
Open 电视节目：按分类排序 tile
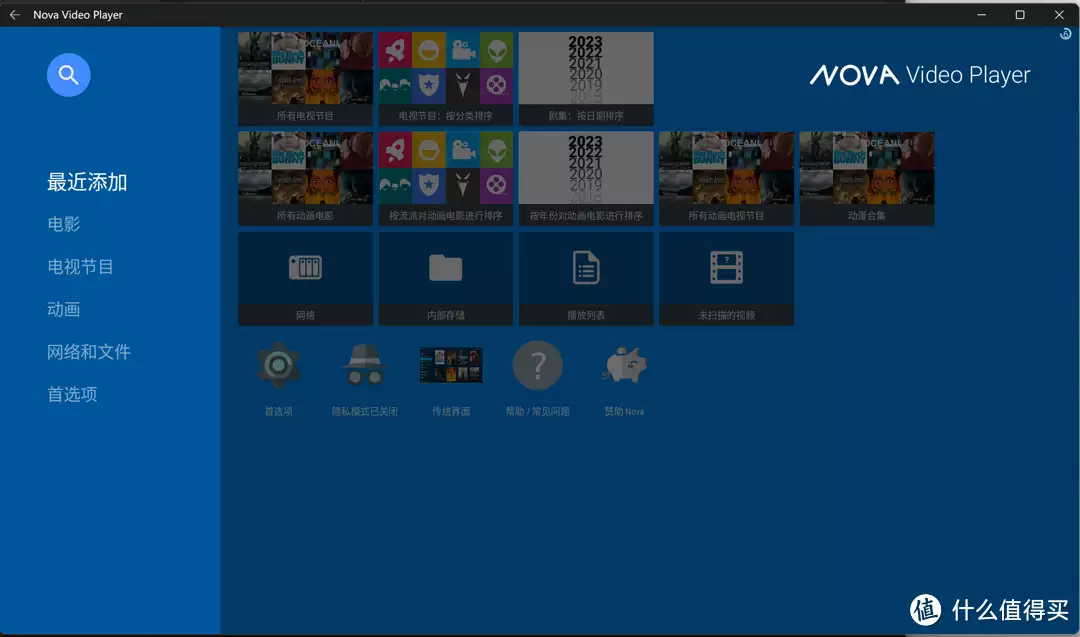[x=446, y=79]
